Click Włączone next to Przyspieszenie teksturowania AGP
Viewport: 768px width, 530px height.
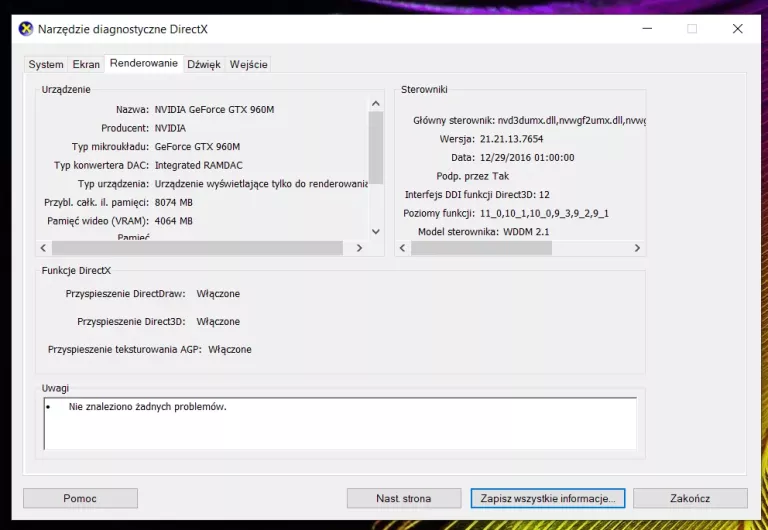click(230, 349)
